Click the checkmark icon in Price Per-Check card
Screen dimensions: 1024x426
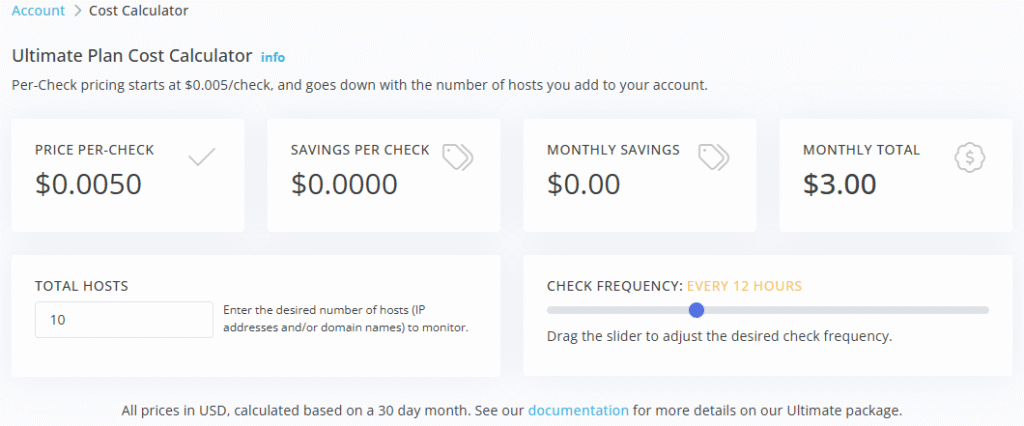[202, 156]
